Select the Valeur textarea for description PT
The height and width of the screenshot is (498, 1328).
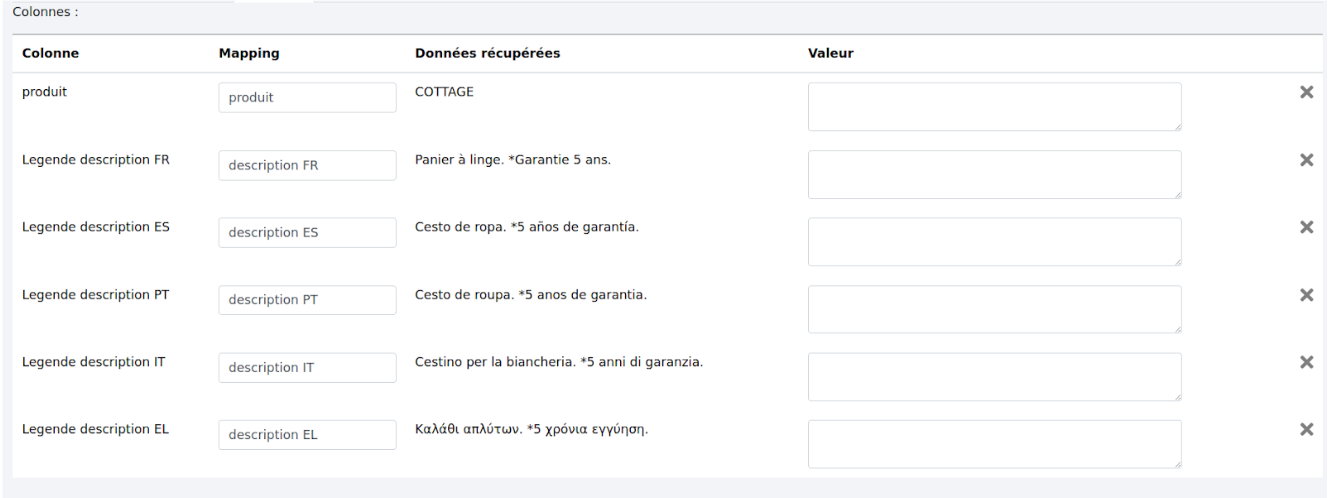(x=994, y=309)
